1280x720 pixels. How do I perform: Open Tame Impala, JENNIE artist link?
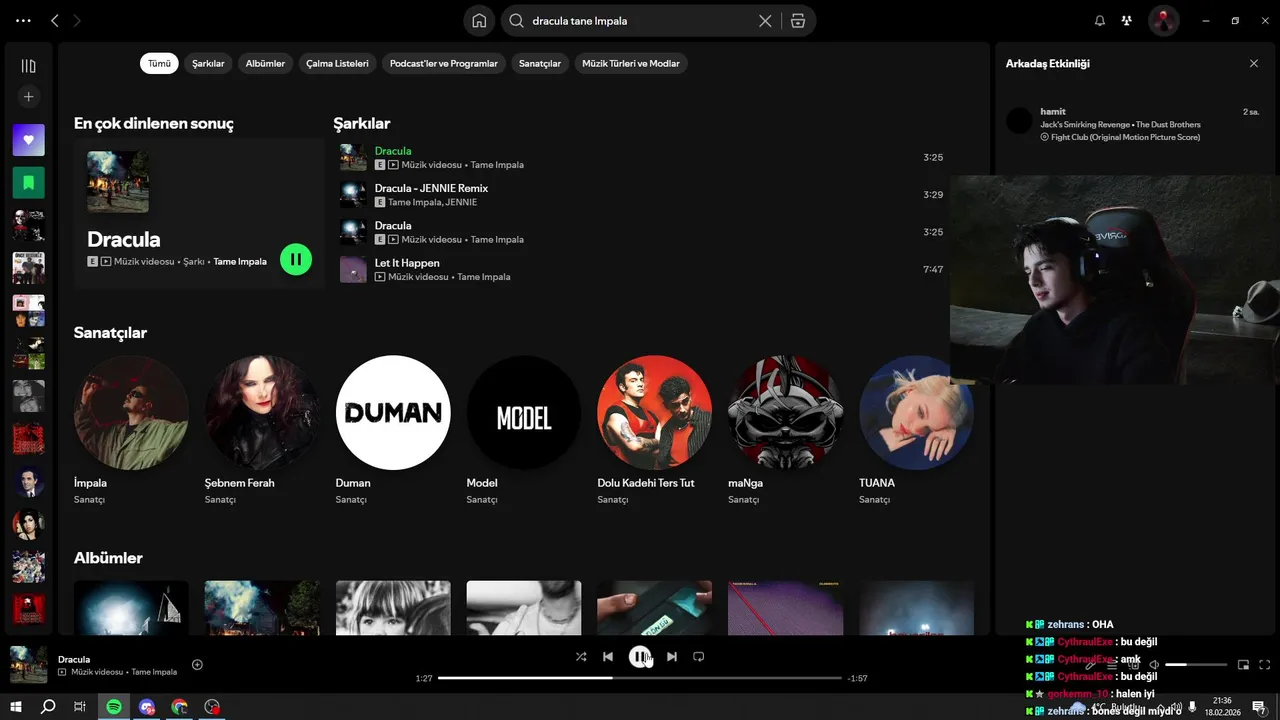click(432, 202)
